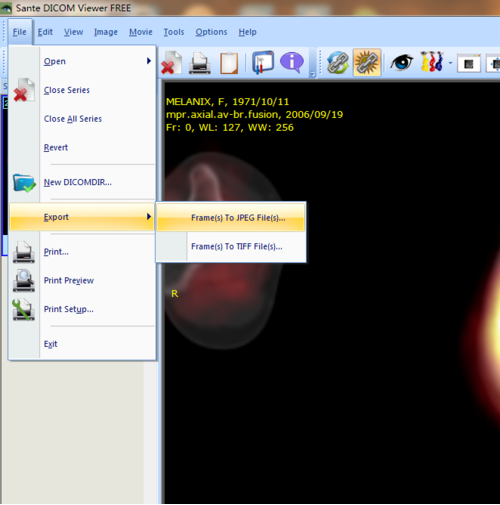500x505 pixels.
Task: Click the chain link refresh sync icon
Action: pyautogui.click(x=337, y=63)
